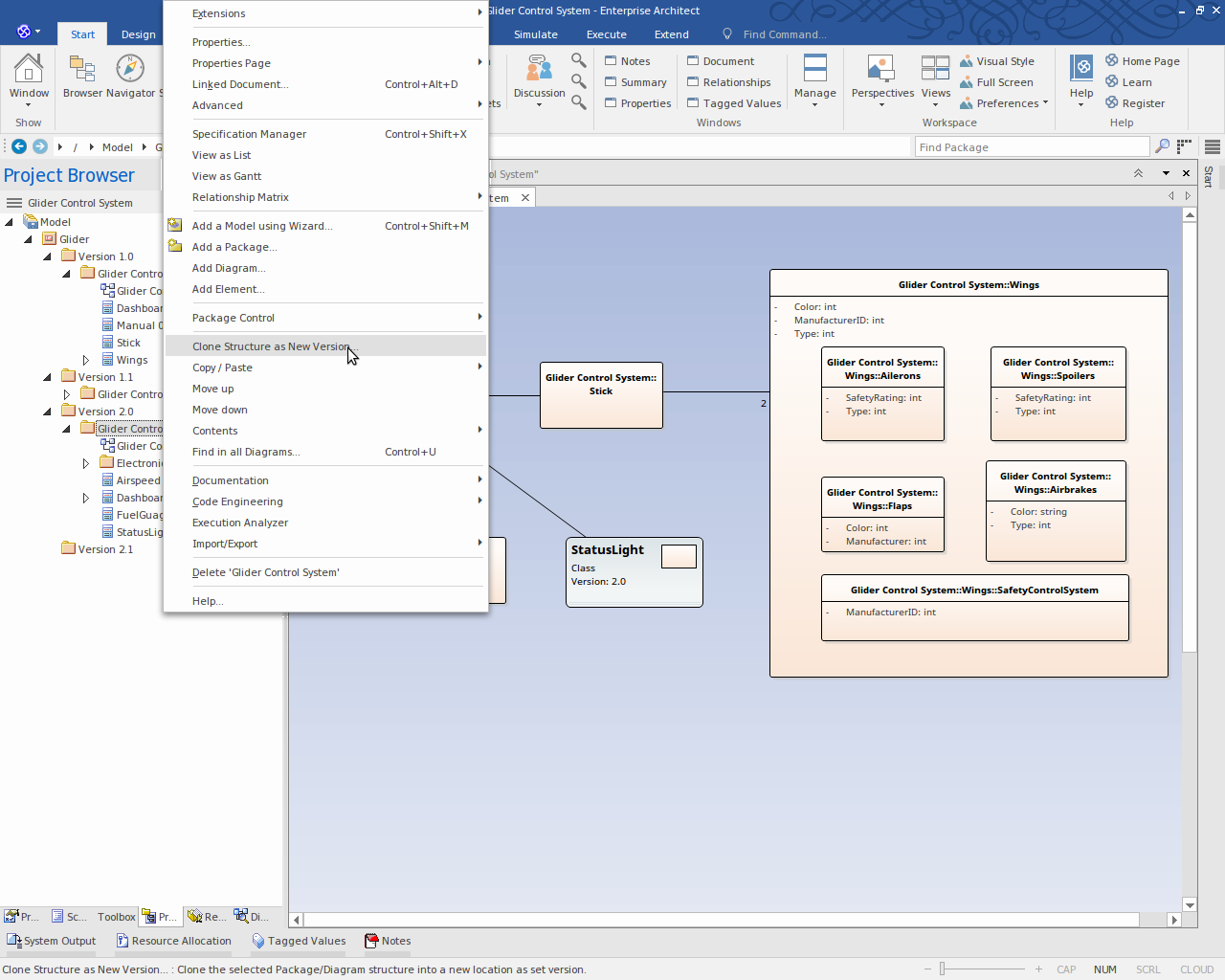Click the back navigation arrow

coord(19,146)
